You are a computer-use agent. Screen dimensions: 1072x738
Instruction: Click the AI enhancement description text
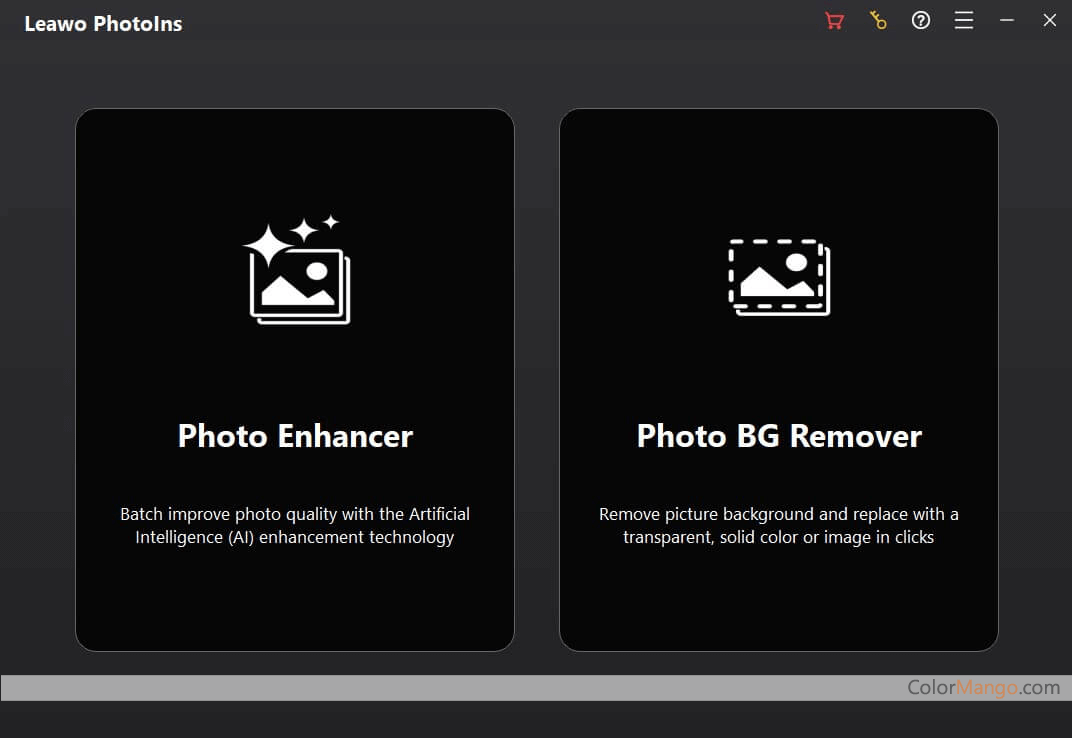pyautogui.click(x=295, y=525)
